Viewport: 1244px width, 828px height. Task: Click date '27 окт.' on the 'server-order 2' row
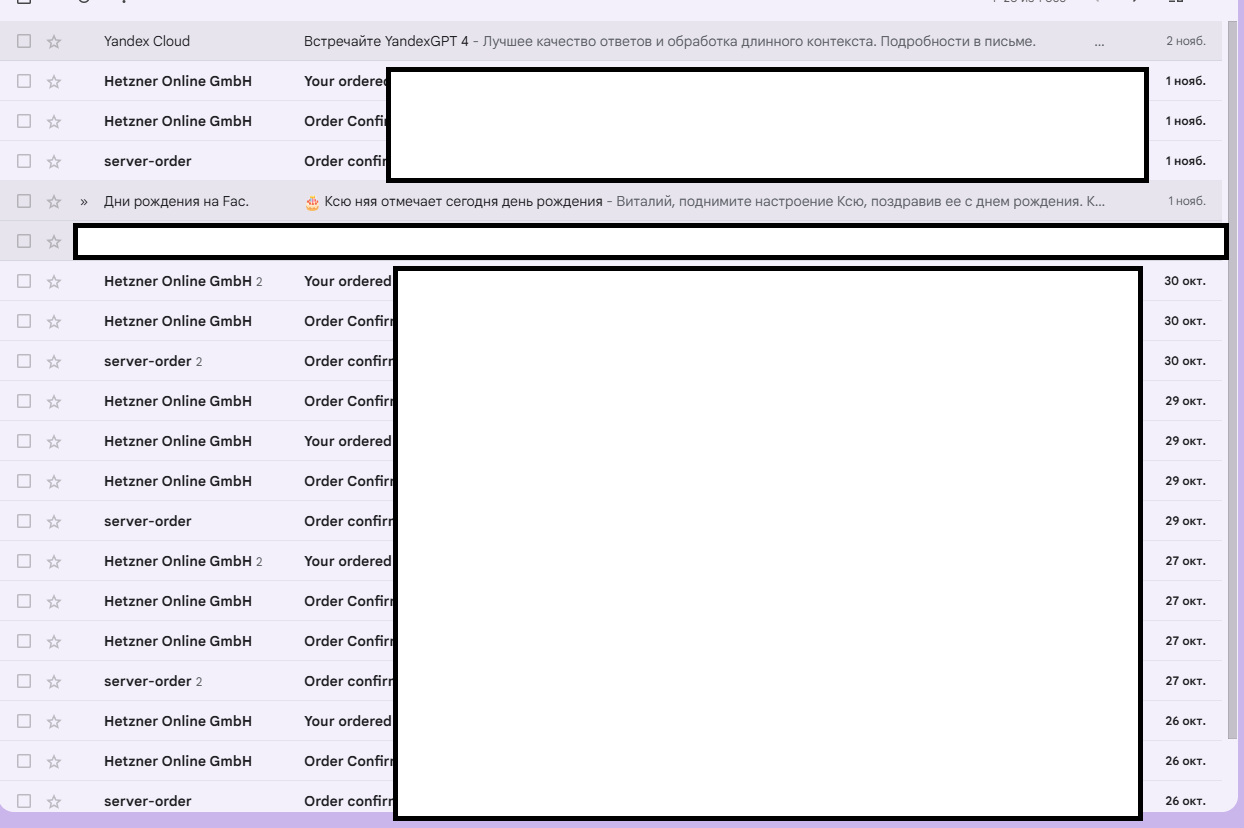1185,681
